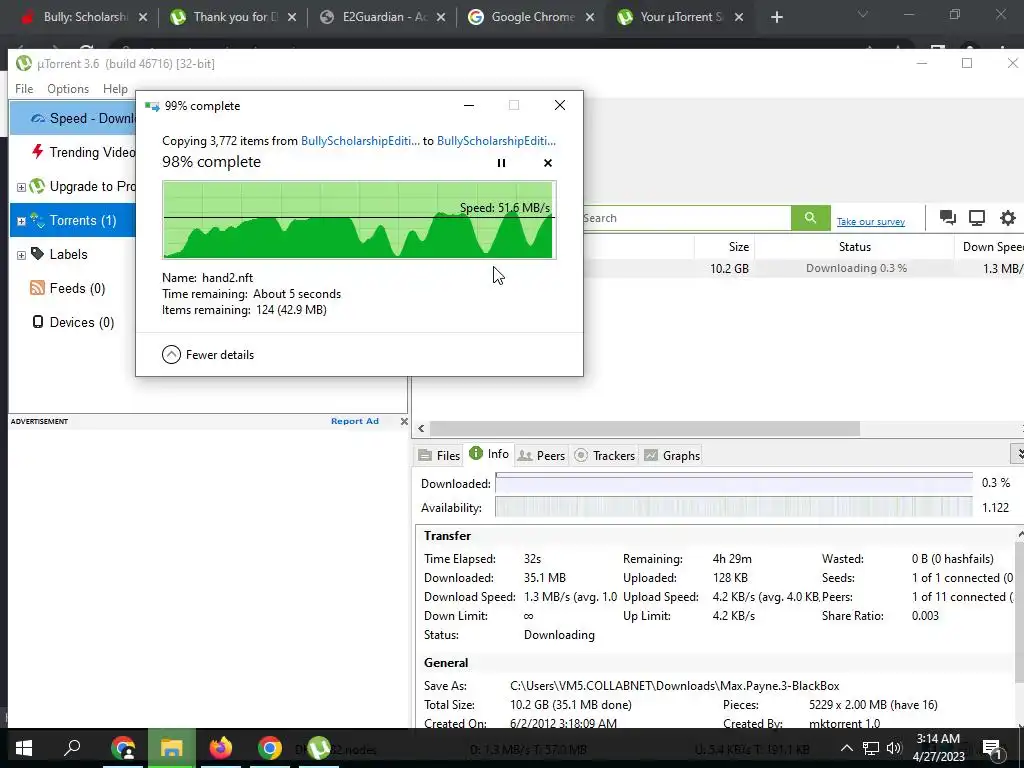This screenshot has width=1024, height=768.
Task: Open Devices (0) in the sidebar
Action: tap(73, 322)
